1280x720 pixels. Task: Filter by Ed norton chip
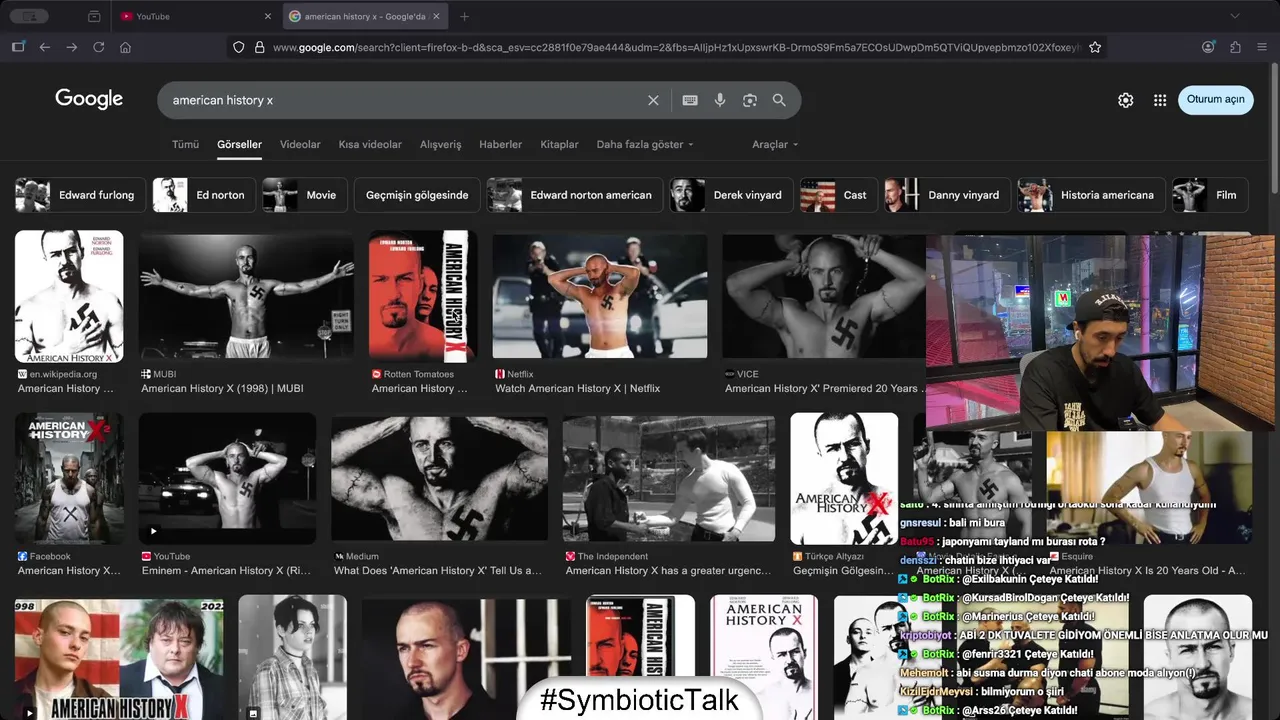tap(204, 195)
